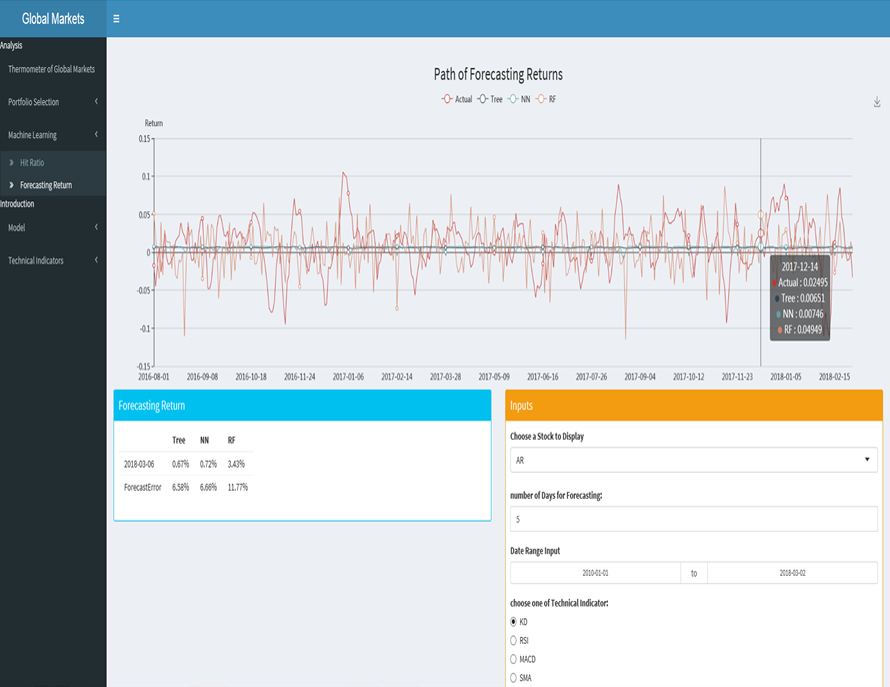
Task: Click the ForecastError row label
Action: (142, 487)
